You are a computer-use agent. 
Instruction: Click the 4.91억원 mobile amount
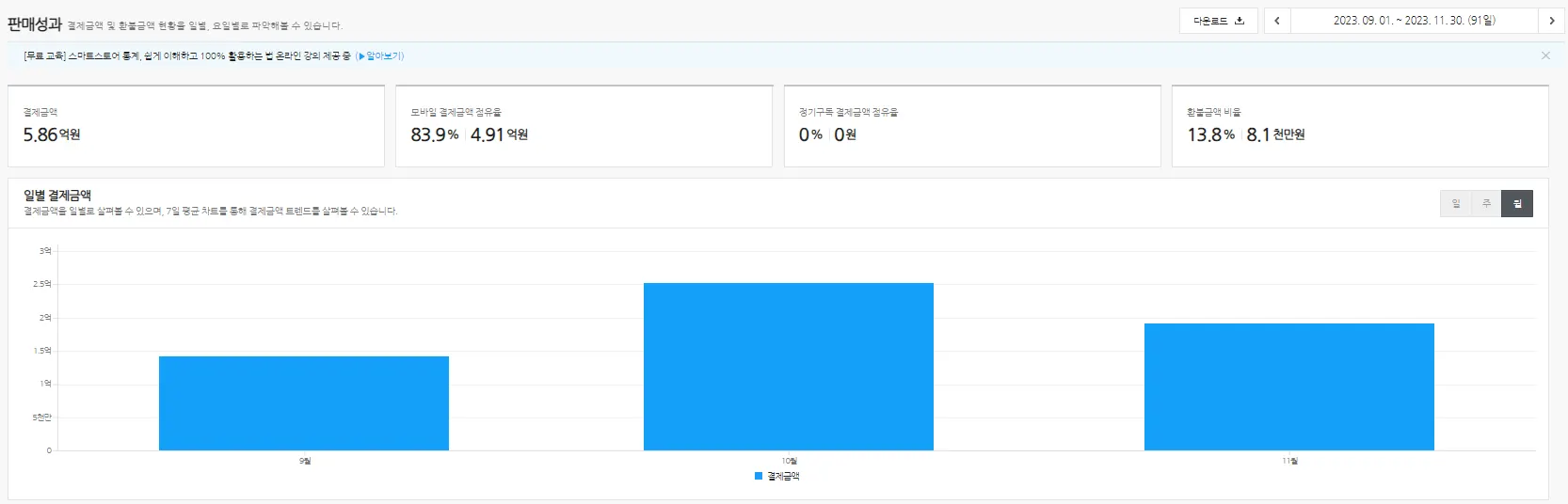click(499, 134)
